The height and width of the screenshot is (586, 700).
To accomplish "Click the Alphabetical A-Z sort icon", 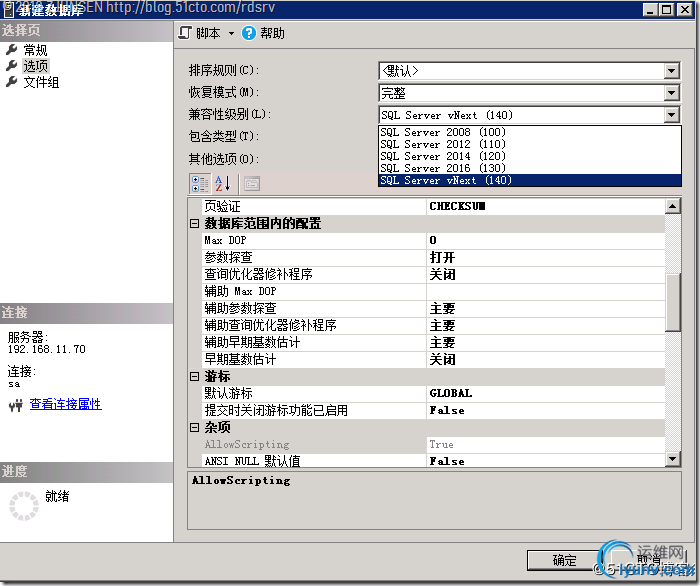I will pyautogui.click(x=222, y=183).
